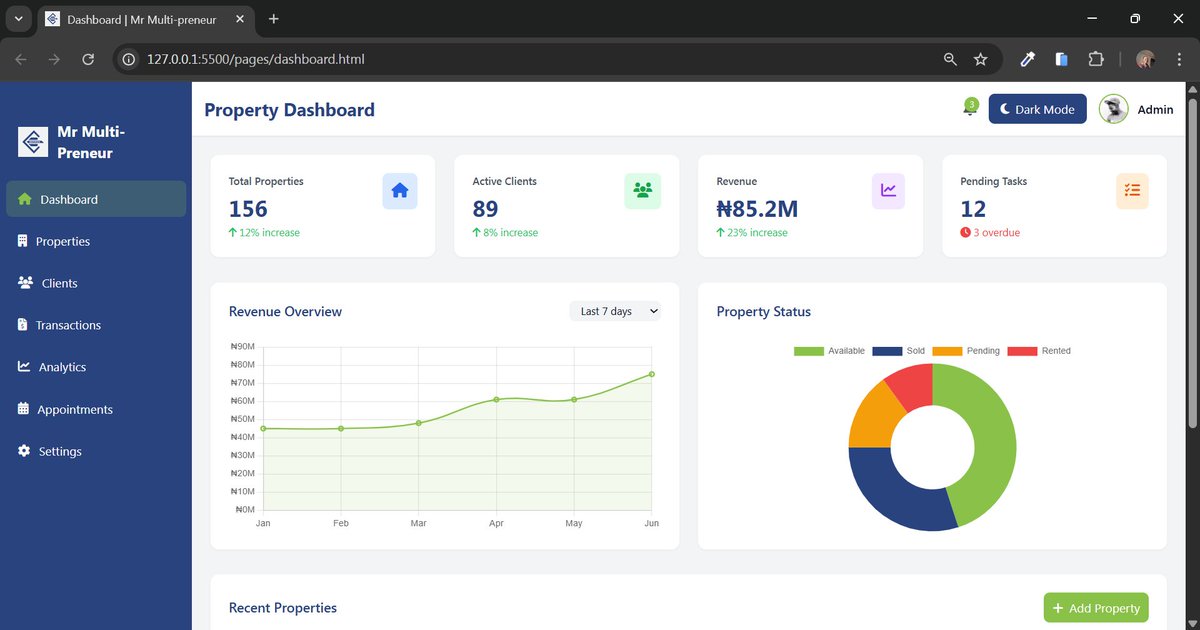Click the Pending Tasks checklist icon

tap(1132, 190)
